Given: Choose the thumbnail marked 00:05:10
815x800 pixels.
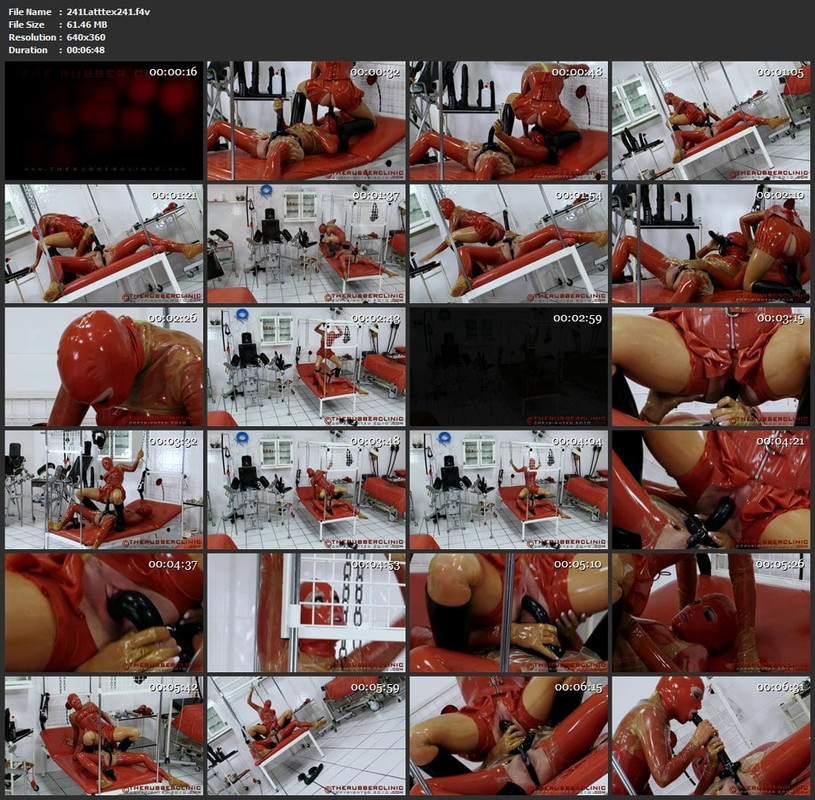Looking at the screenshot, I should coord(509,613).
